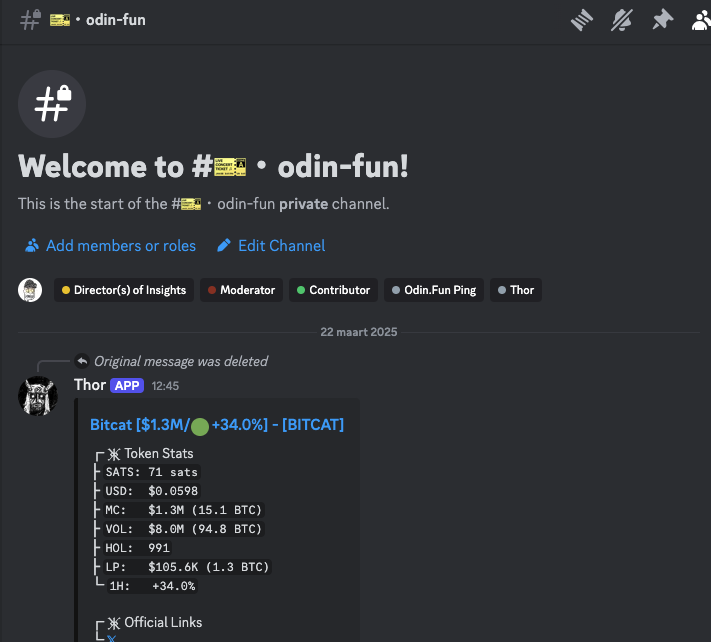
Task: Click the 1H: +34.0% line
Action: tap(152, 586)
